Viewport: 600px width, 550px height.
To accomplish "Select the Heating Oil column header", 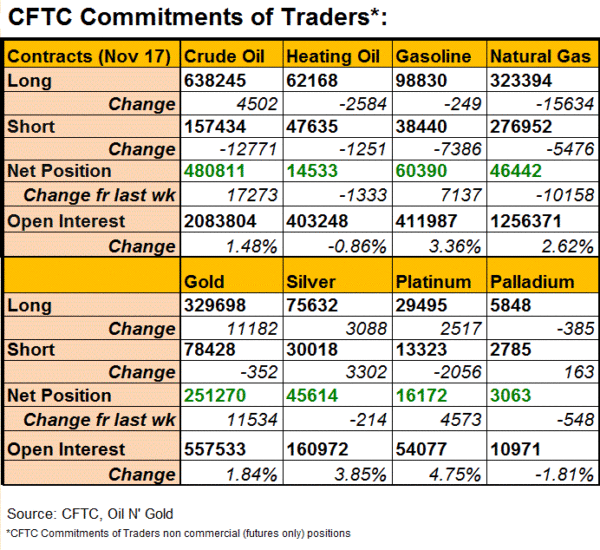I will click(x=334, y=58).
